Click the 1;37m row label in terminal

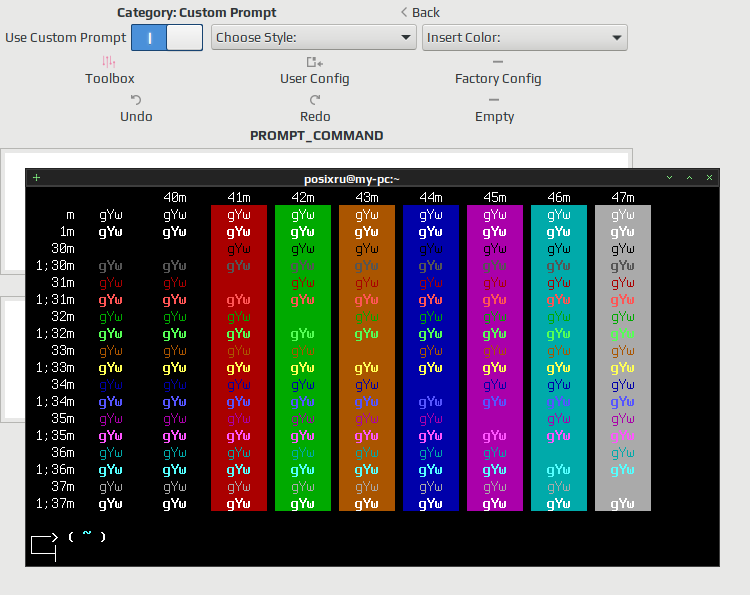click(x=55, y=504)
